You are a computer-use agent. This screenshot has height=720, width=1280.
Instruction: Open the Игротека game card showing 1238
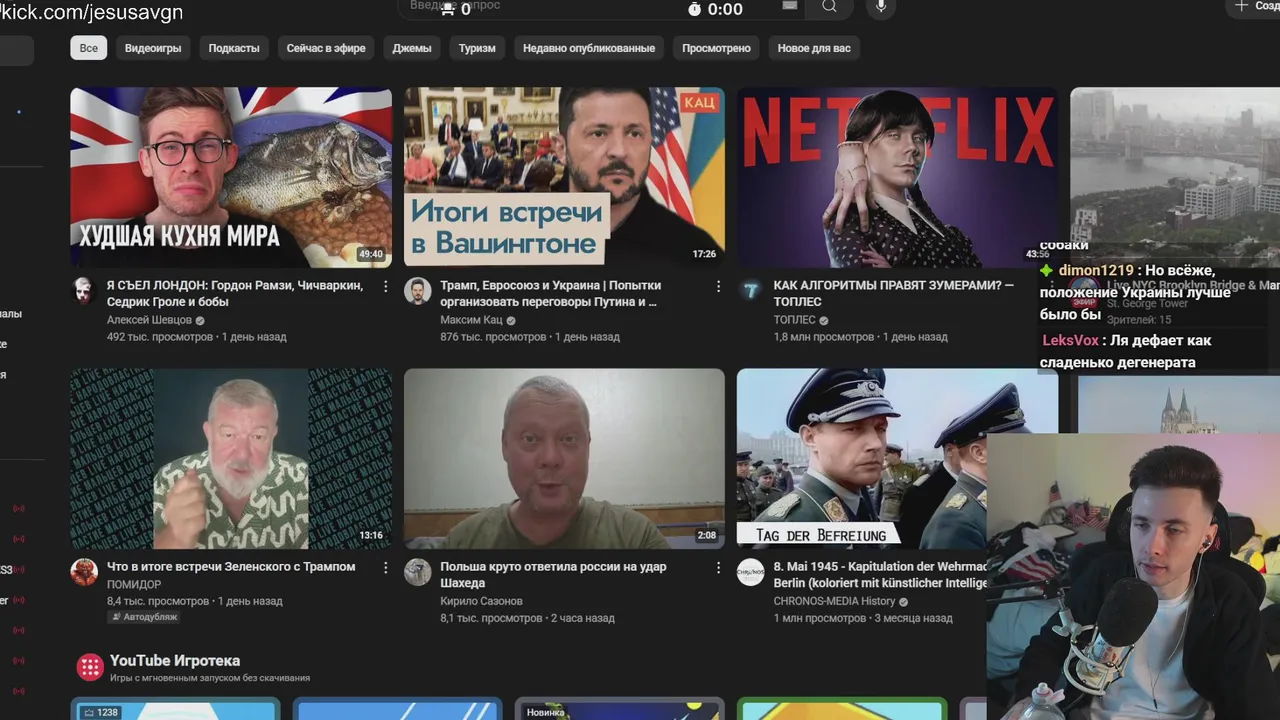point(175,709)
